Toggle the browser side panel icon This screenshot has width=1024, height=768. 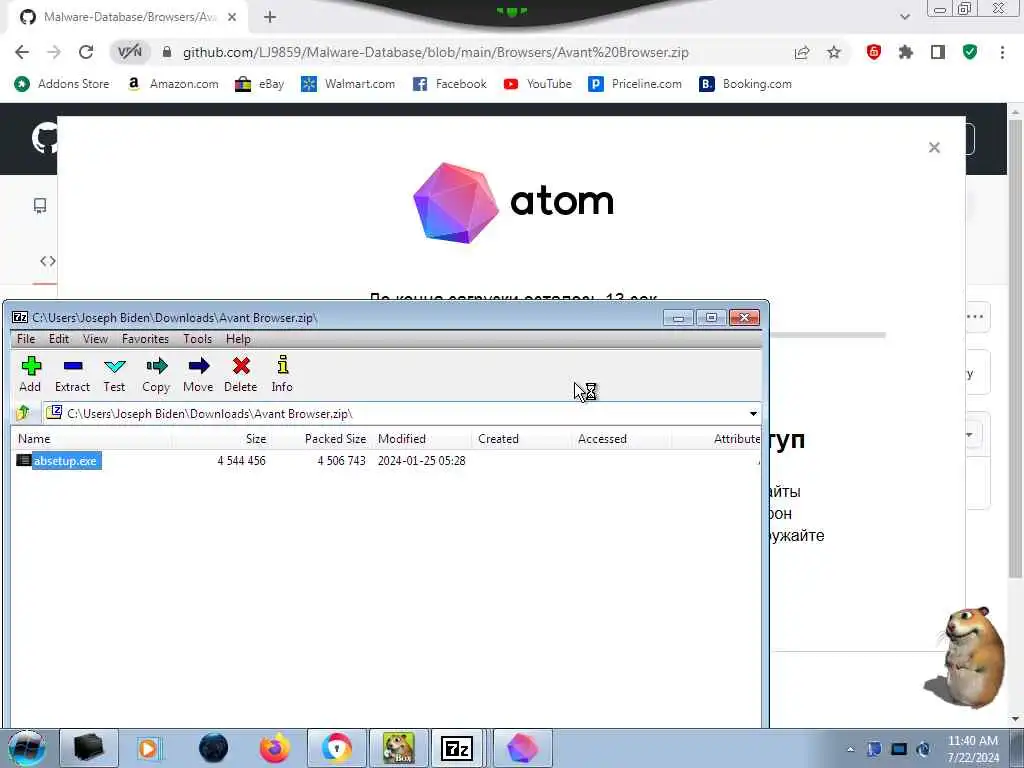click(x=938, y=52)
